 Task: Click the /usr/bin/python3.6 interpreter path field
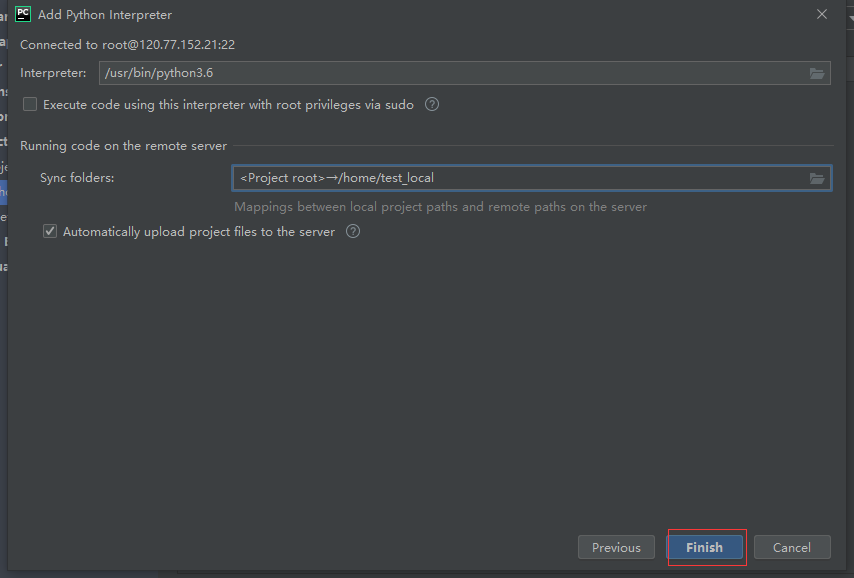pos(450,73)
